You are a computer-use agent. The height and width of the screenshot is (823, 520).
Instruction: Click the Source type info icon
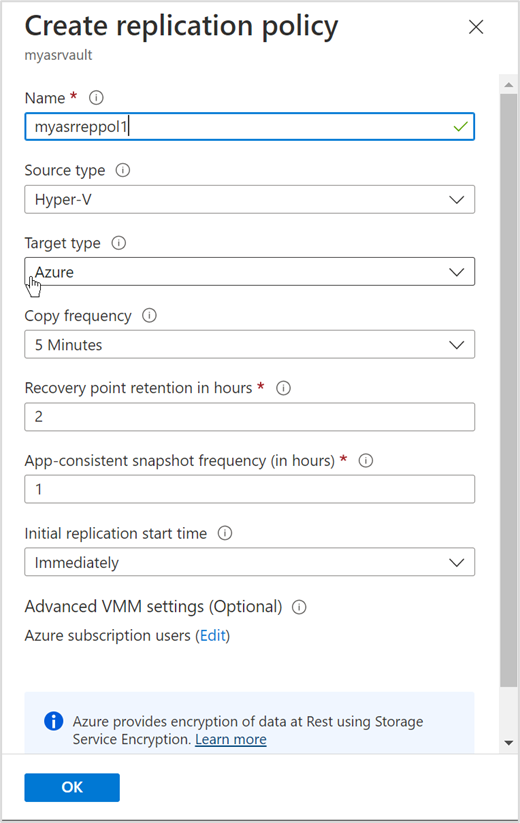point(123,170)
